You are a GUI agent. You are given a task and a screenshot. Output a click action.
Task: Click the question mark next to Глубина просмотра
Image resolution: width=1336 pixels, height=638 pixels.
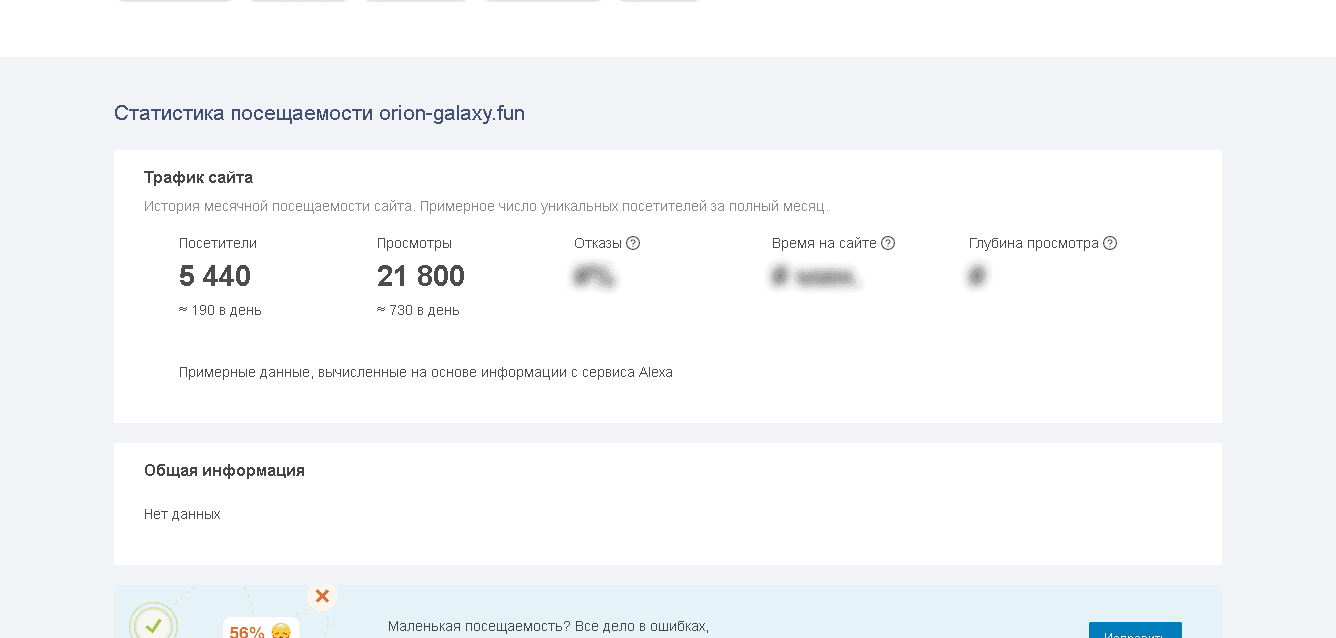coord(1110,243)
